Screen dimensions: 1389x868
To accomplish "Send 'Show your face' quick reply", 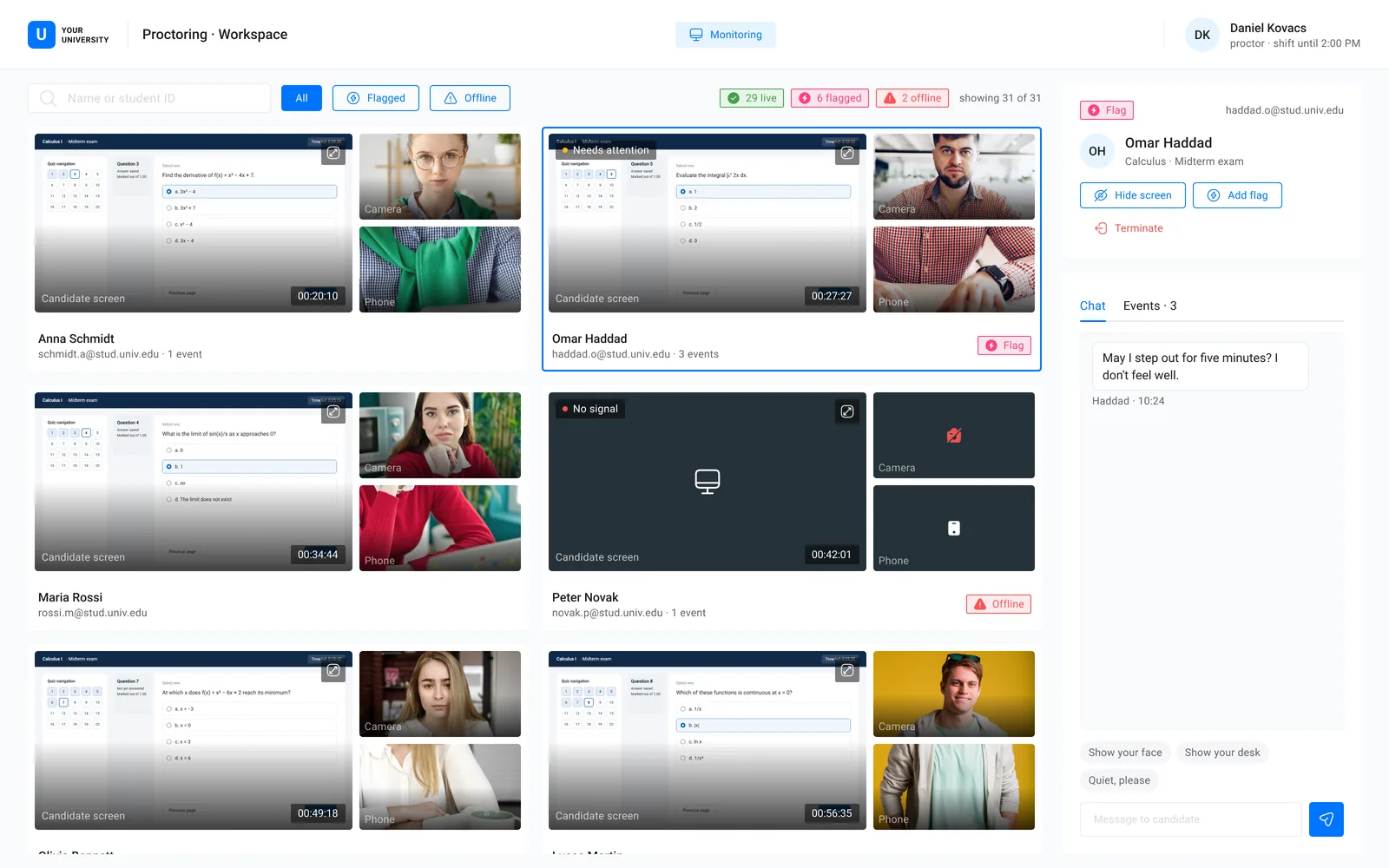I will (x=1125, y=753).
